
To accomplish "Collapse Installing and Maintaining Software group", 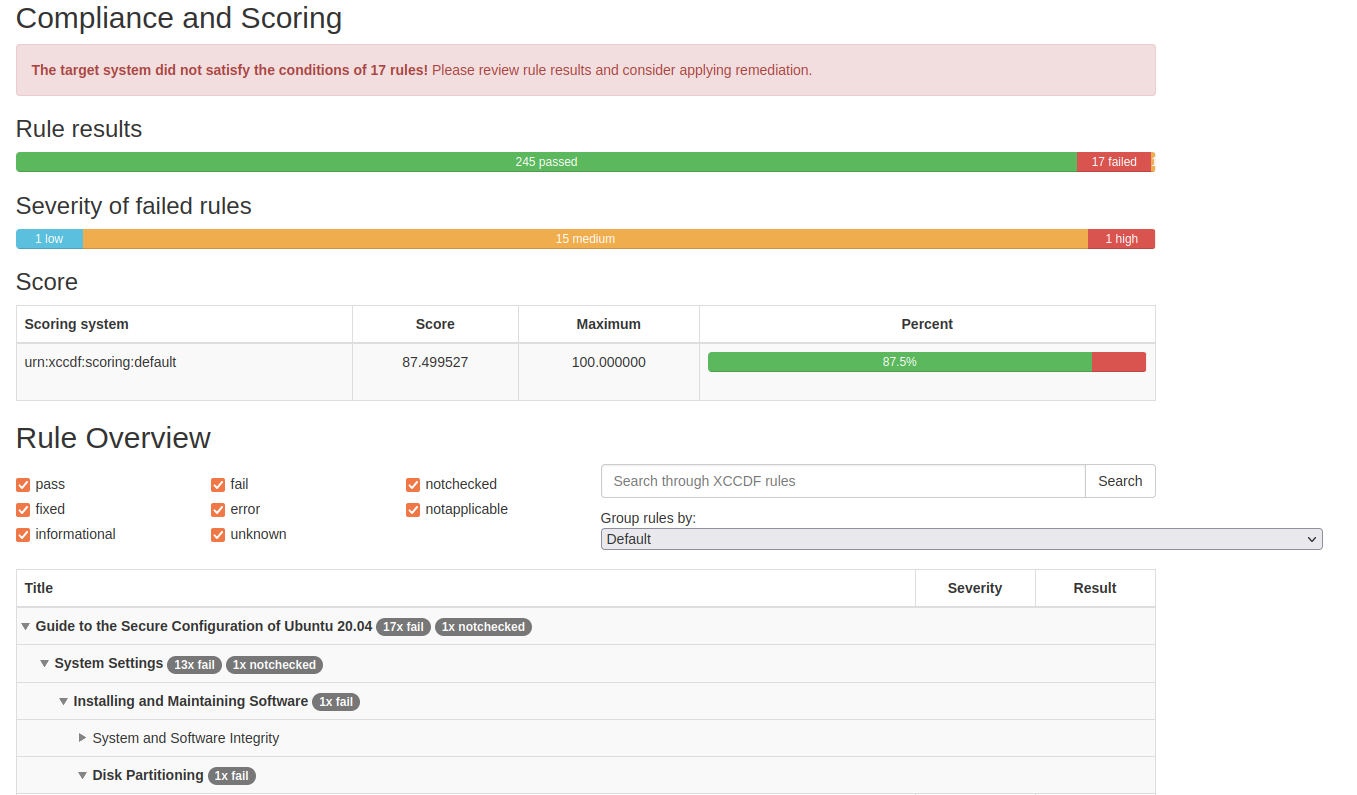I will point(63,702).
